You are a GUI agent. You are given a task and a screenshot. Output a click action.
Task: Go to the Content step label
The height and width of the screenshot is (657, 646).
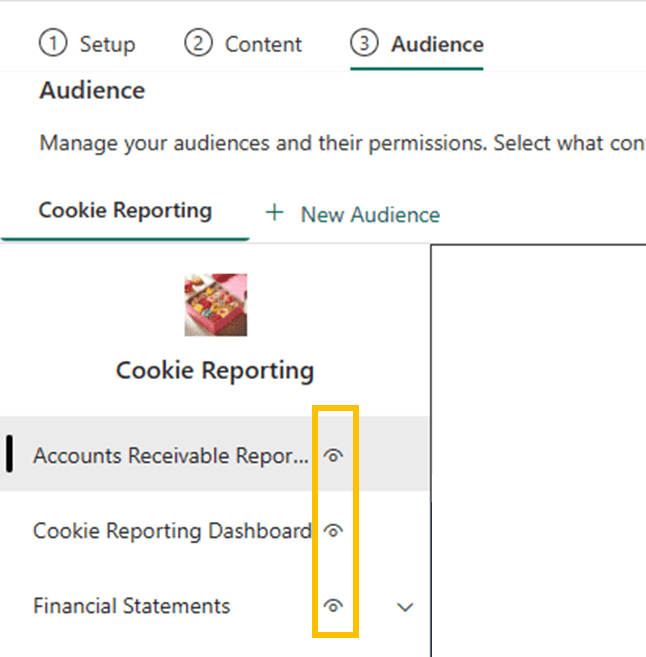pyautogui.click(x=263, y=45)
